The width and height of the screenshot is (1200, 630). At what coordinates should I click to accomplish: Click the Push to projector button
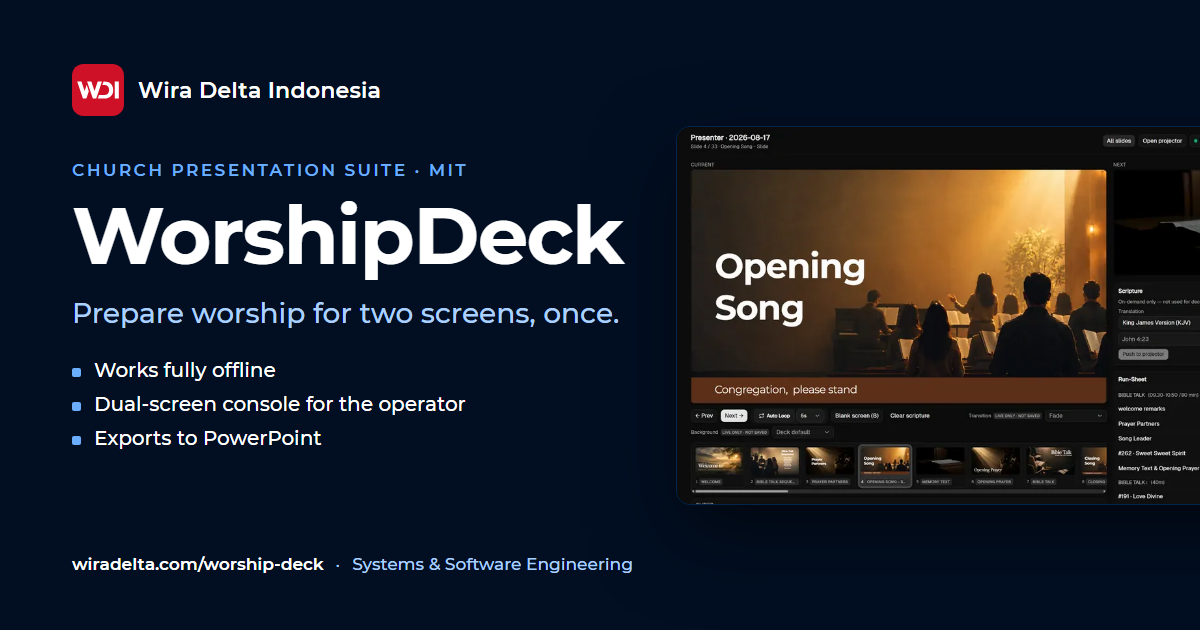[x=1142, y=354]
